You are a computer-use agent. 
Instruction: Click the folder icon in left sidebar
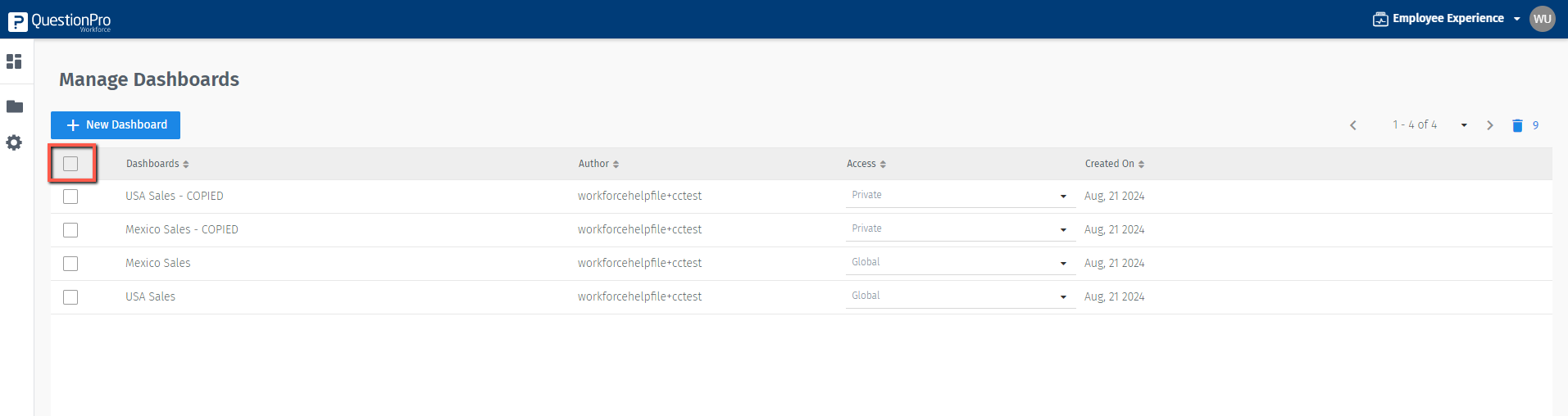coord(14,106)
